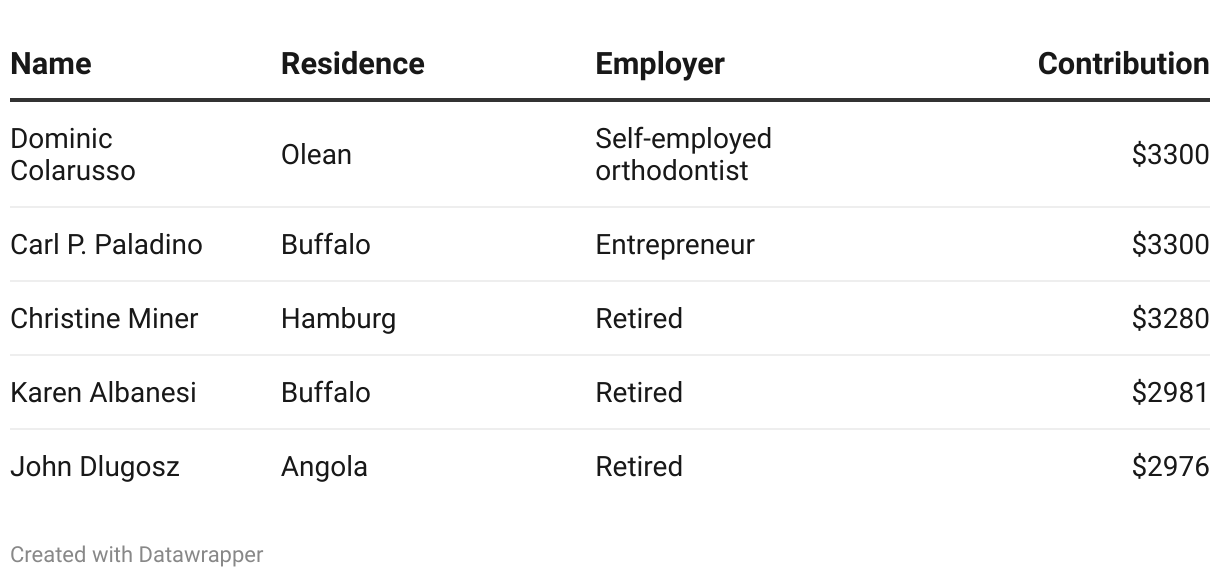Click Dominic Colarusso's $3300 contribution
The width and height of the screenshot is (1220, 578).
point(1170,155)
